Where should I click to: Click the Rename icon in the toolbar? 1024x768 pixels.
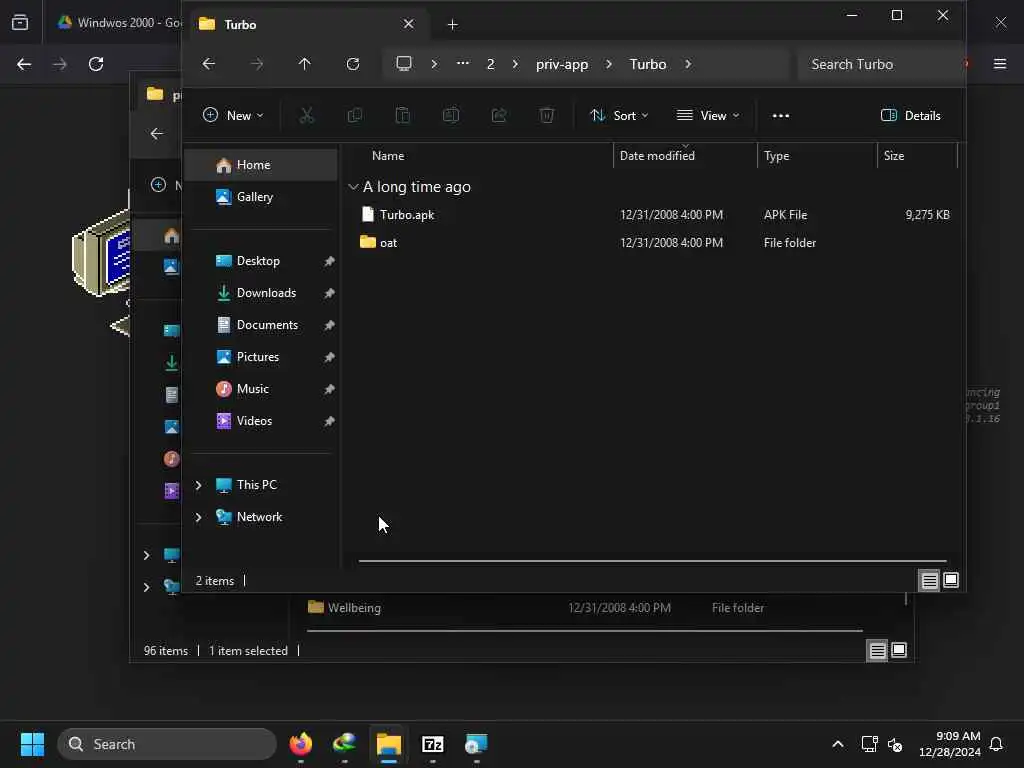[x=451, y=116]
